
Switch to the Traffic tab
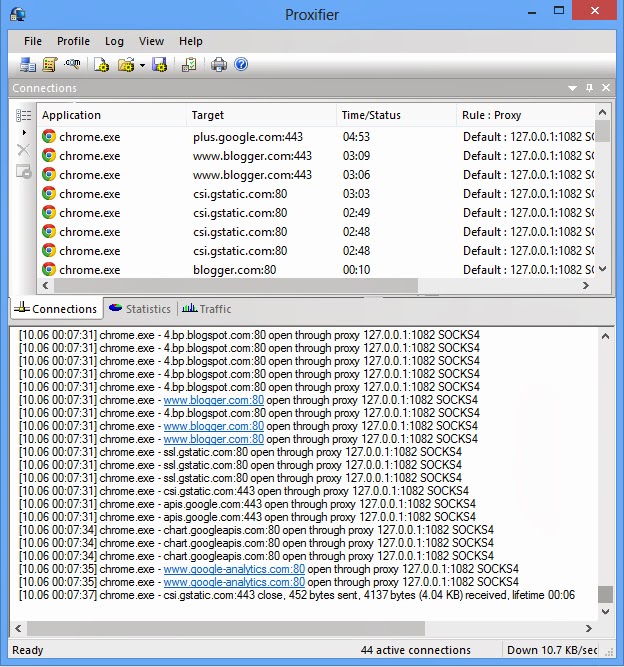(207, 308)
